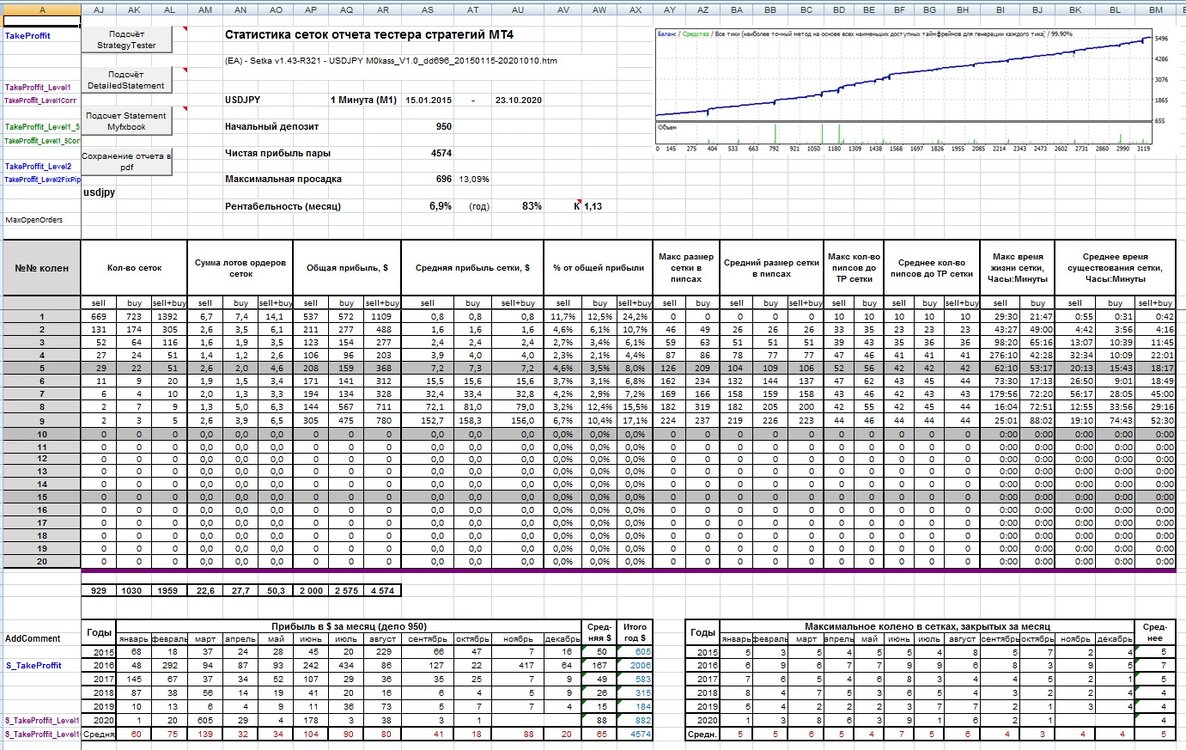Screen dimensions: 1186x750
Task: Click the lowercase usdjpy cell
Action: pyautogui.click(x=99, y=192)
